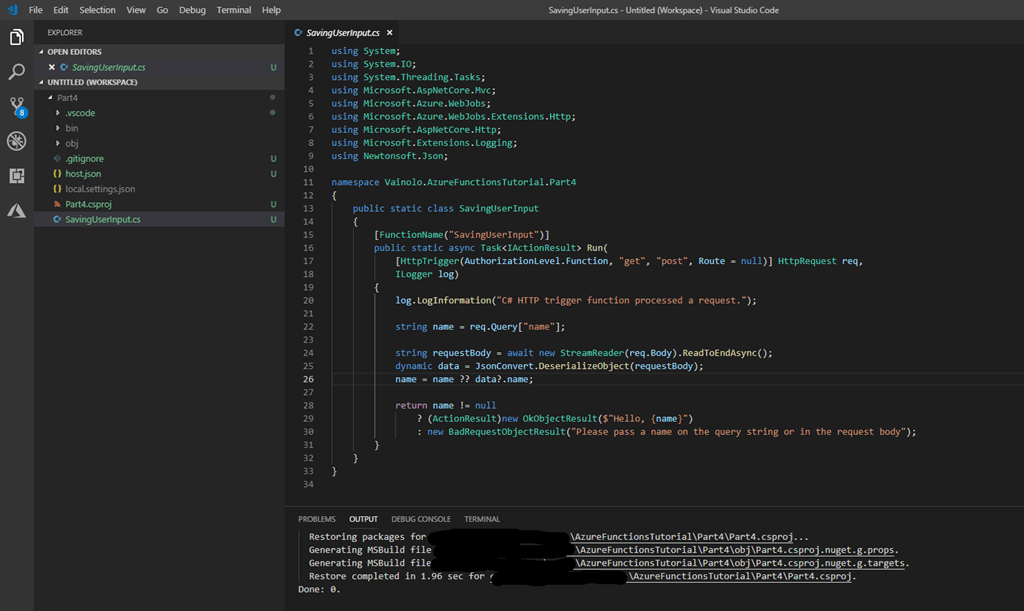Open Part4.csproj from the file tree
The image size is (1024, 611).
tap(88, 204)
